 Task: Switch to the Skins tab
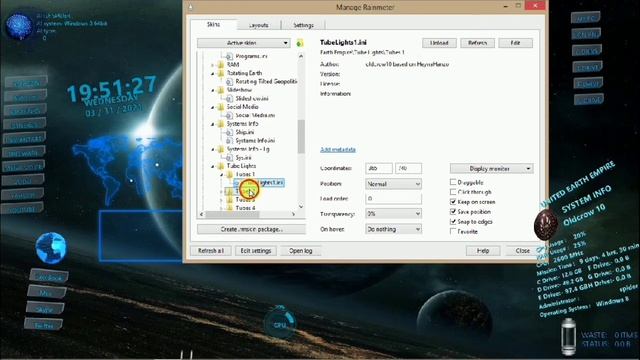coord(213,24)
